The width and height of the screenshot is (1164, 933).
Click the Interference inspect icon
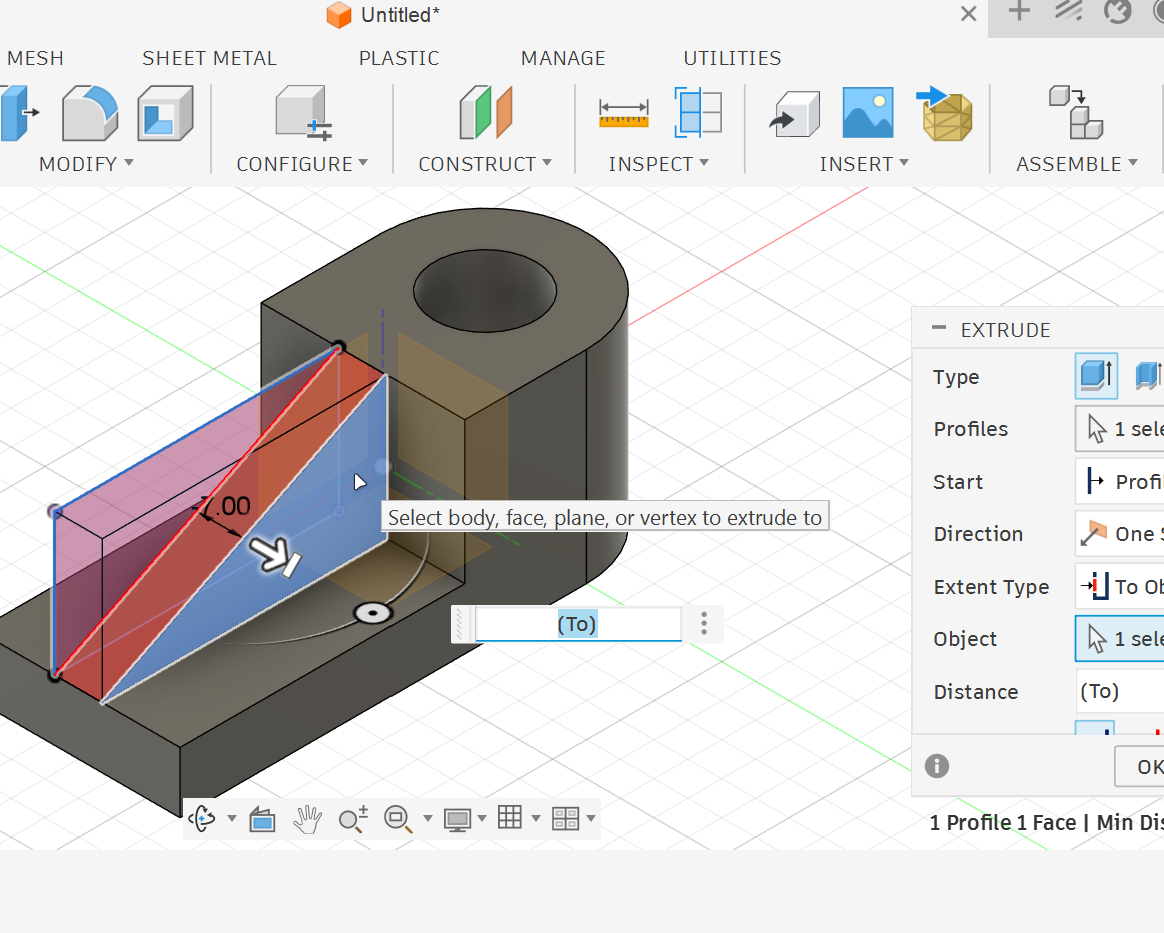pos(698,113)
